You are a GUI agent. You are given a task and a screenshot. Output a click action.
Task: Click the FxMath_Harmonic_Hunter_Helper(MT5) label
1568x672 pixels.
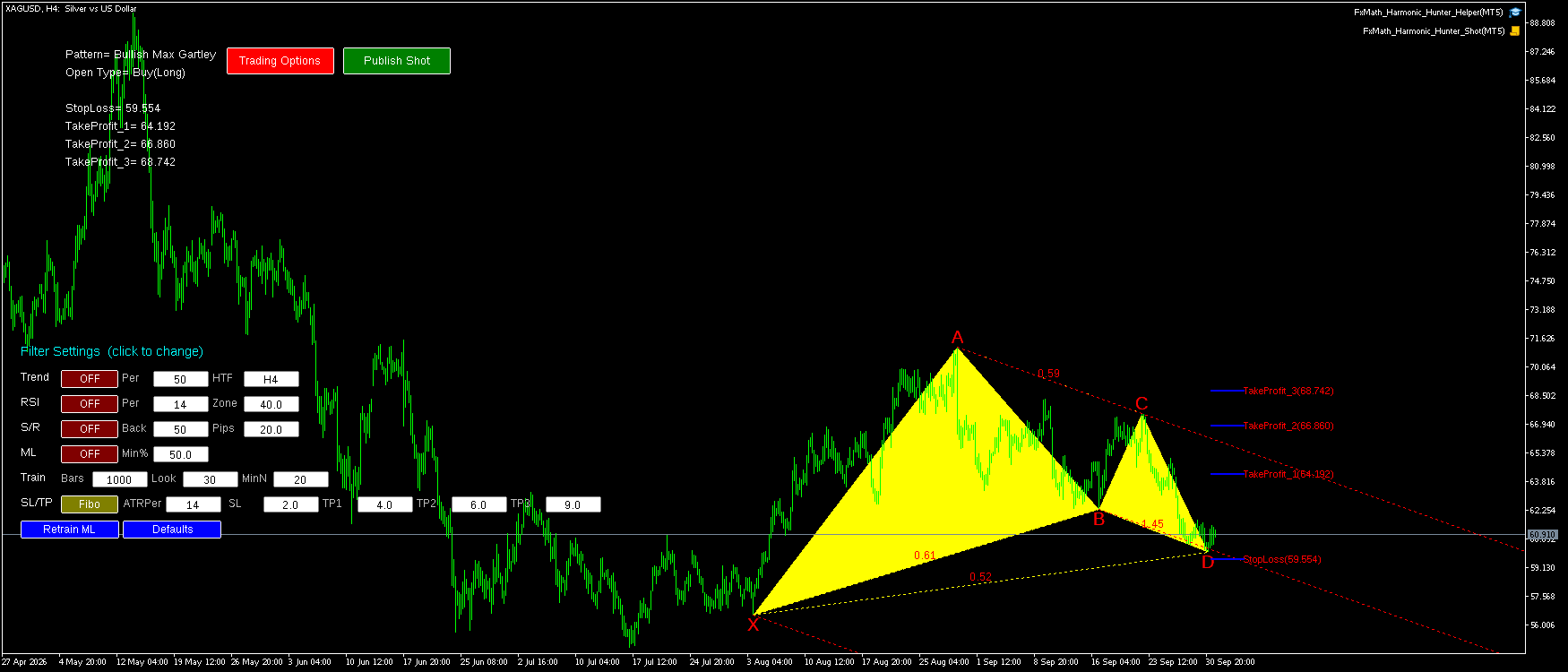click(x=1428, y=13)
